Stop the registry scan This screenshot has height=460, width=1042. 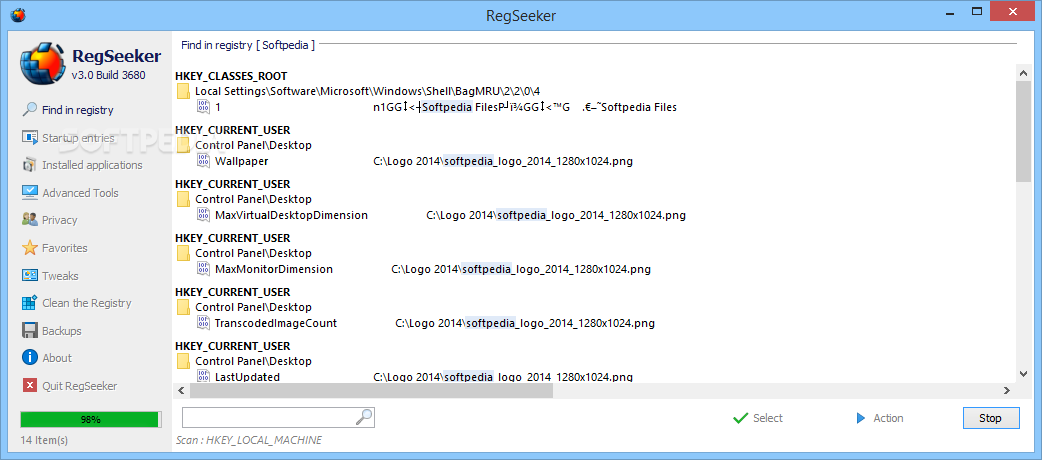[990, 418]
